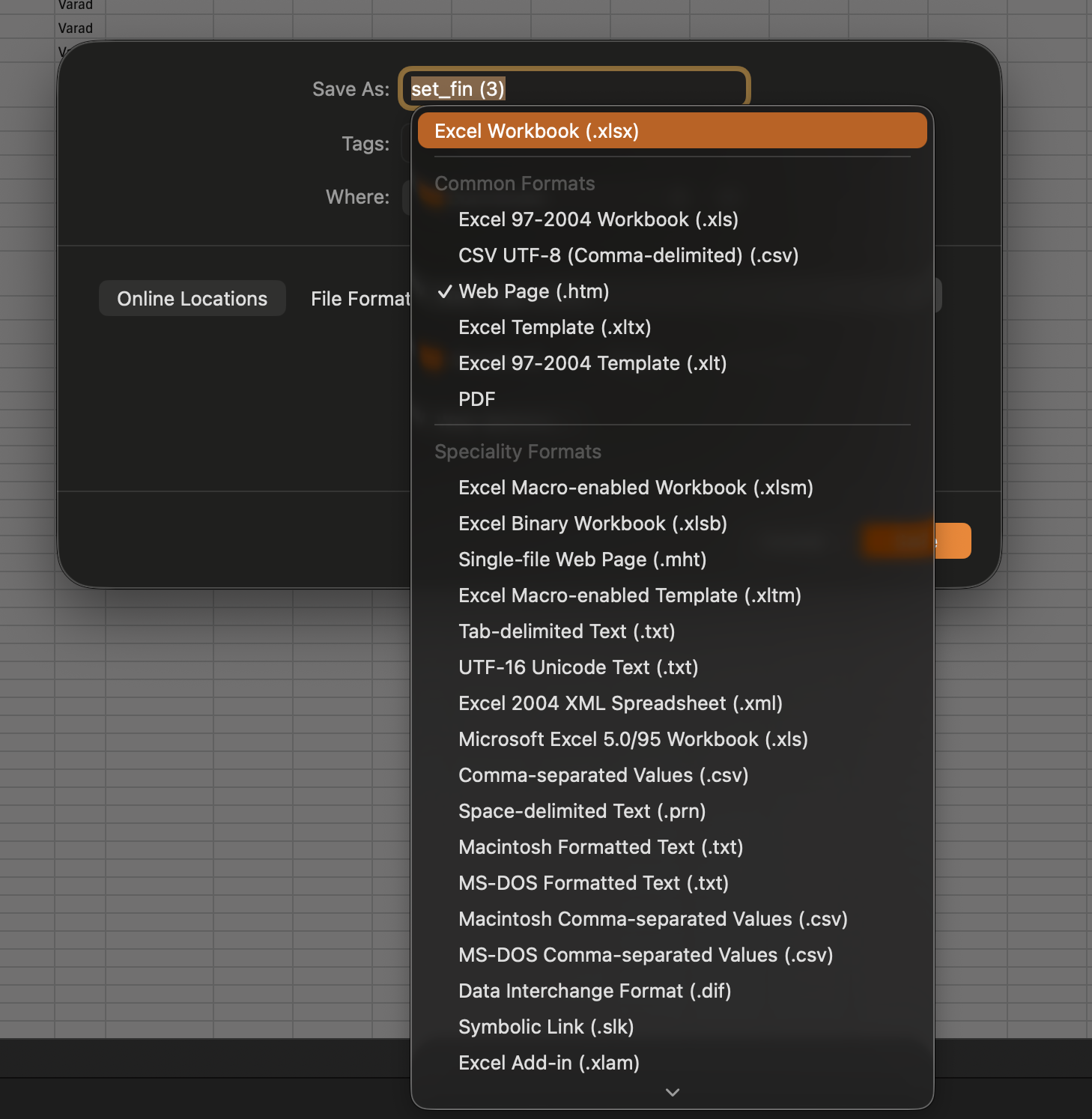Choose Excel Template (.xltx) format
Viewport: 1092px width, 1119px height.
pos(554,327)
